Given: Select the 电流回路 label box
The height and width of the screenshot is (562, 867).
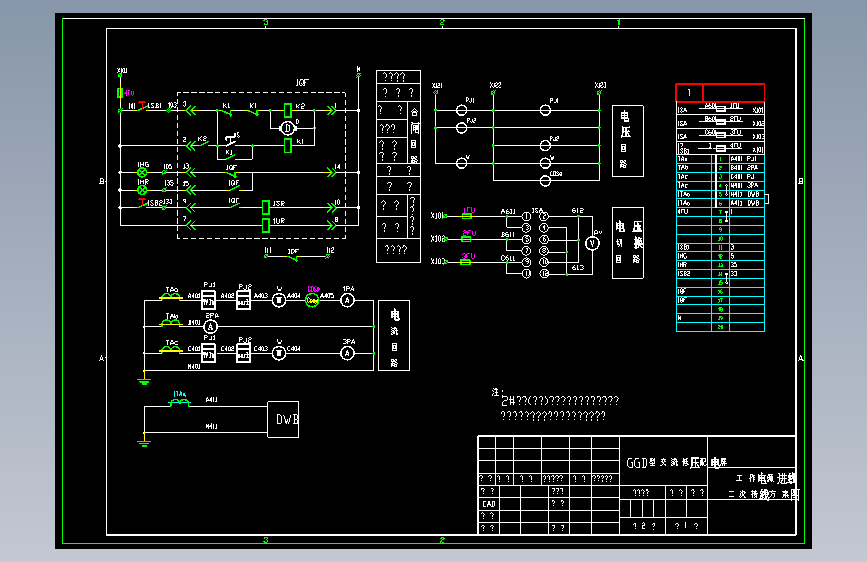Looking at the screenshot, I should coord(394,336).
